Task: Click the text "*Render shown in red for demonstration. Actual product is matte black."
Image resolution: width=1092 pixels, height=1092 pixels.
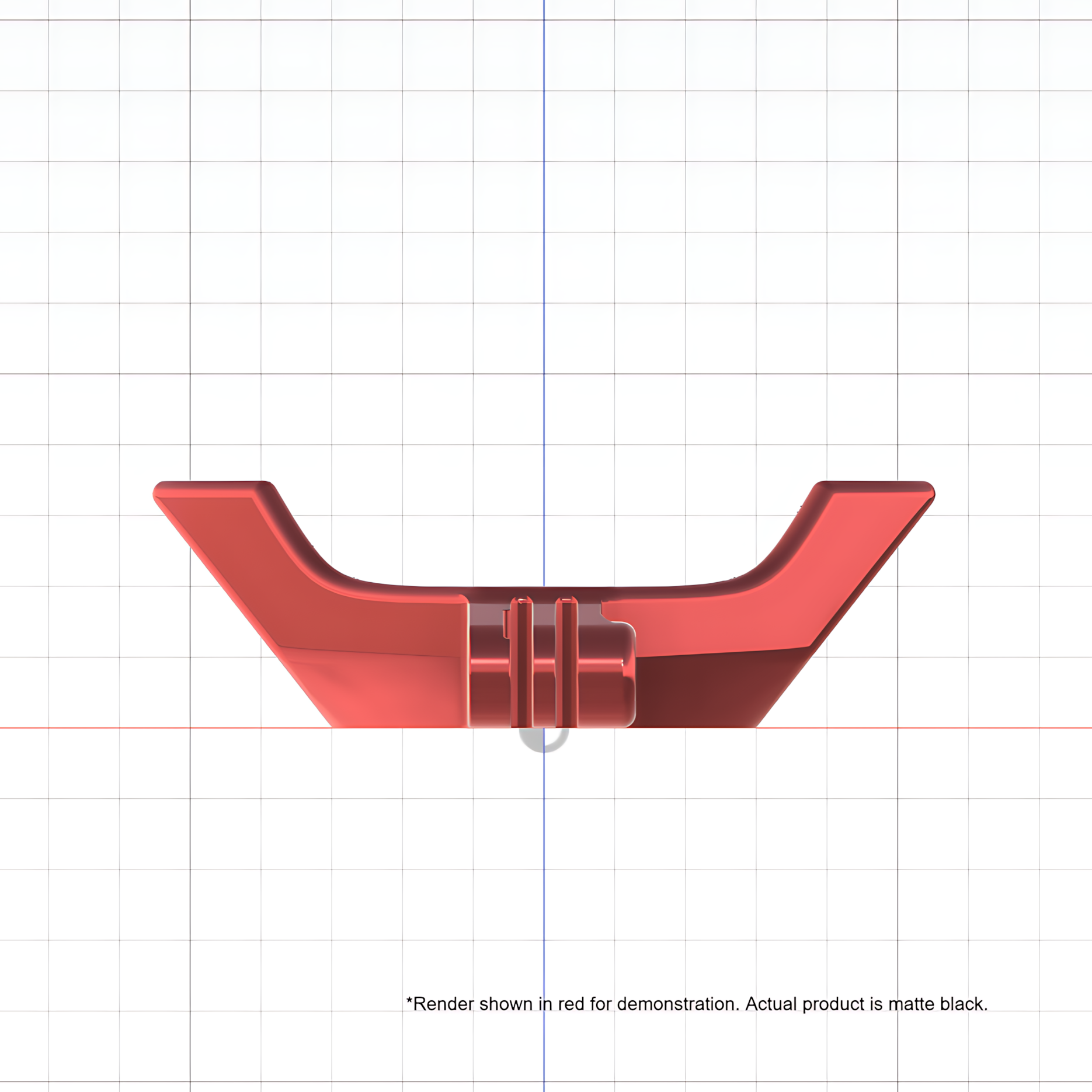Action: click(697, 1004)
